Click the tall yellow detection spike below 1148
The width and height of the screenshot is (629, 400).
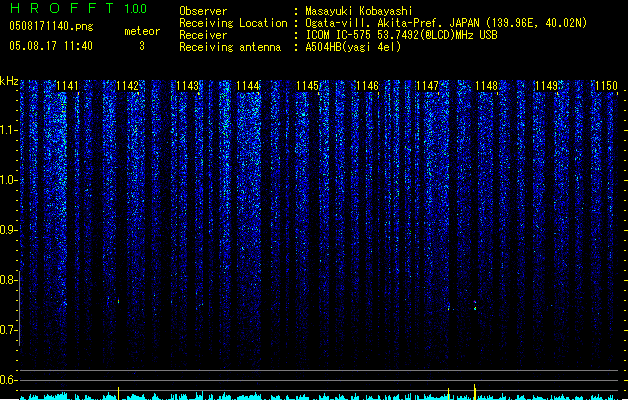point(475,392)
